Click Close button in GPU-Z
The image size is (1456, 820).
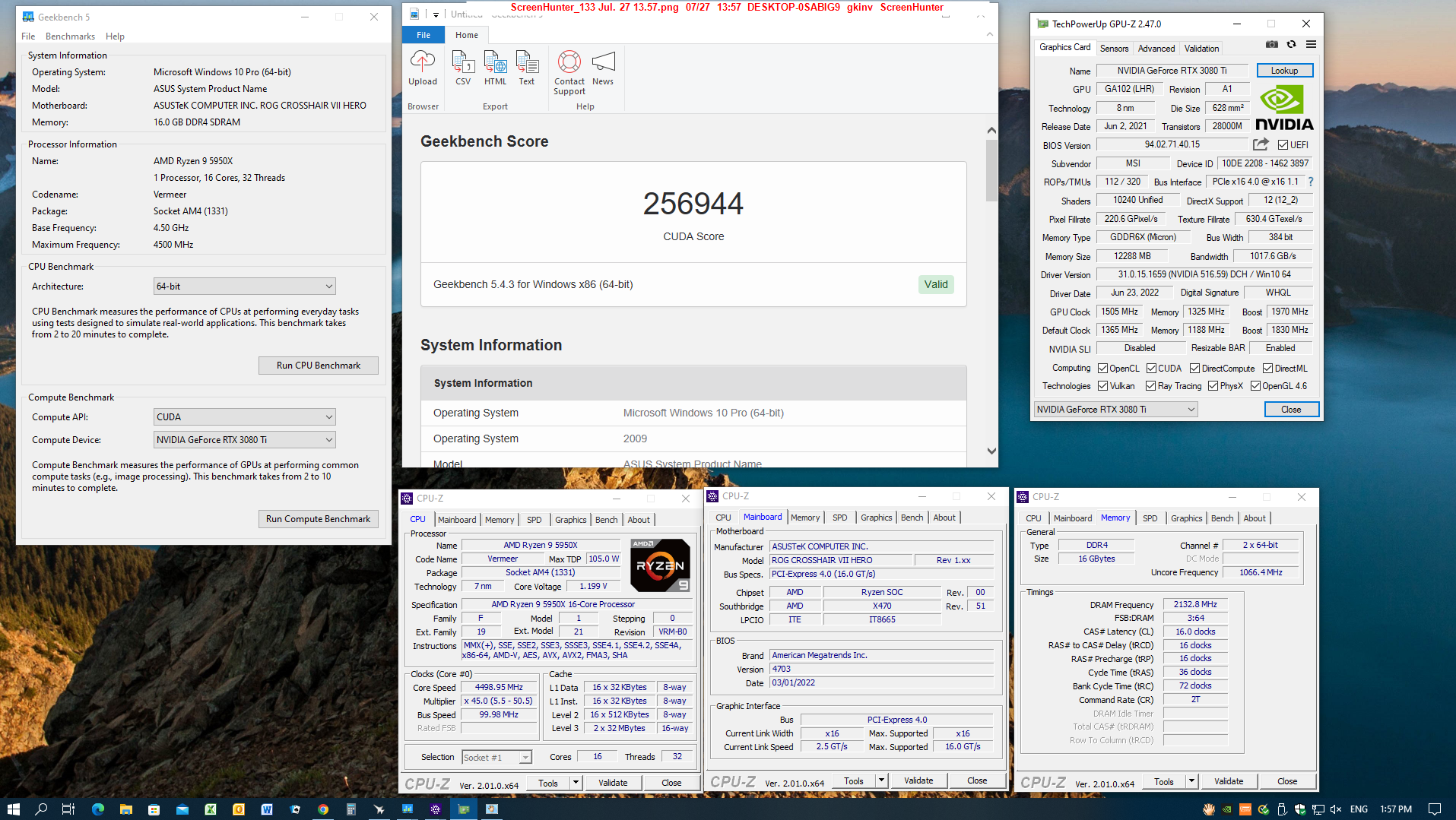[x=1290, y=410]
